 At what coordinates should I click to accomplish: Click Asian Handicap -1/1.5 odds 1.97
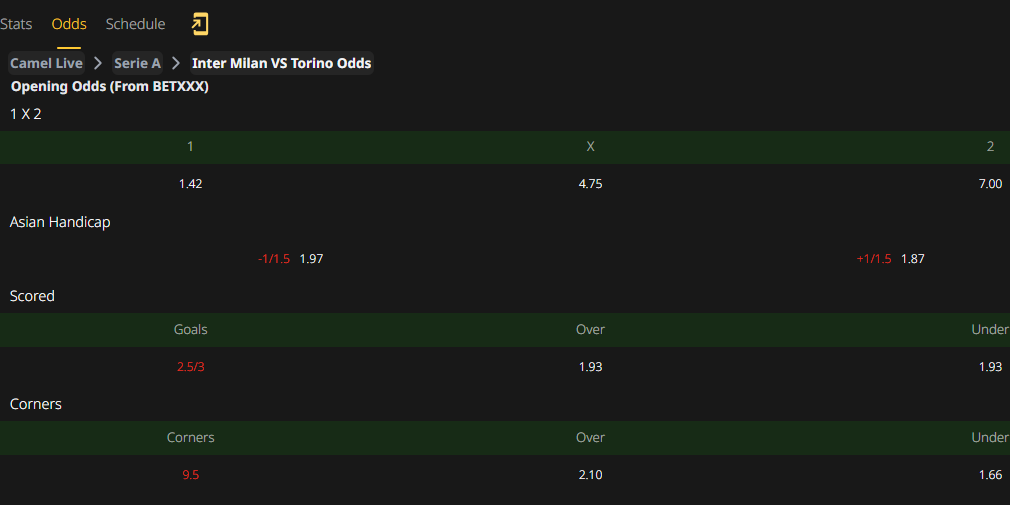point(311,259)
